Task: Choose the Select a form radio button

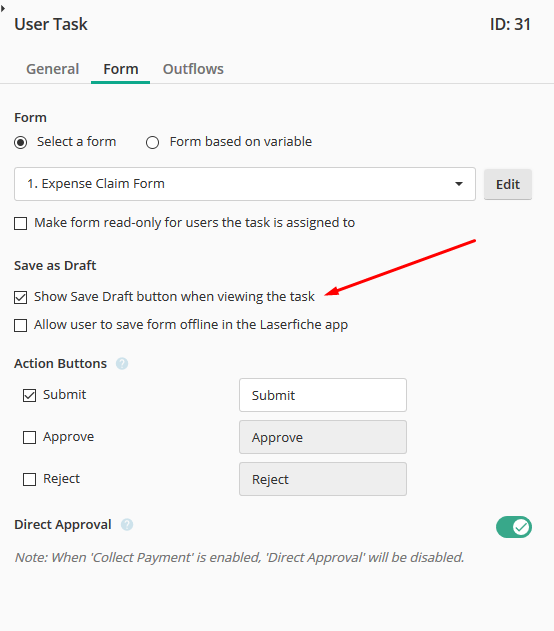Action: tap(21, 142)
